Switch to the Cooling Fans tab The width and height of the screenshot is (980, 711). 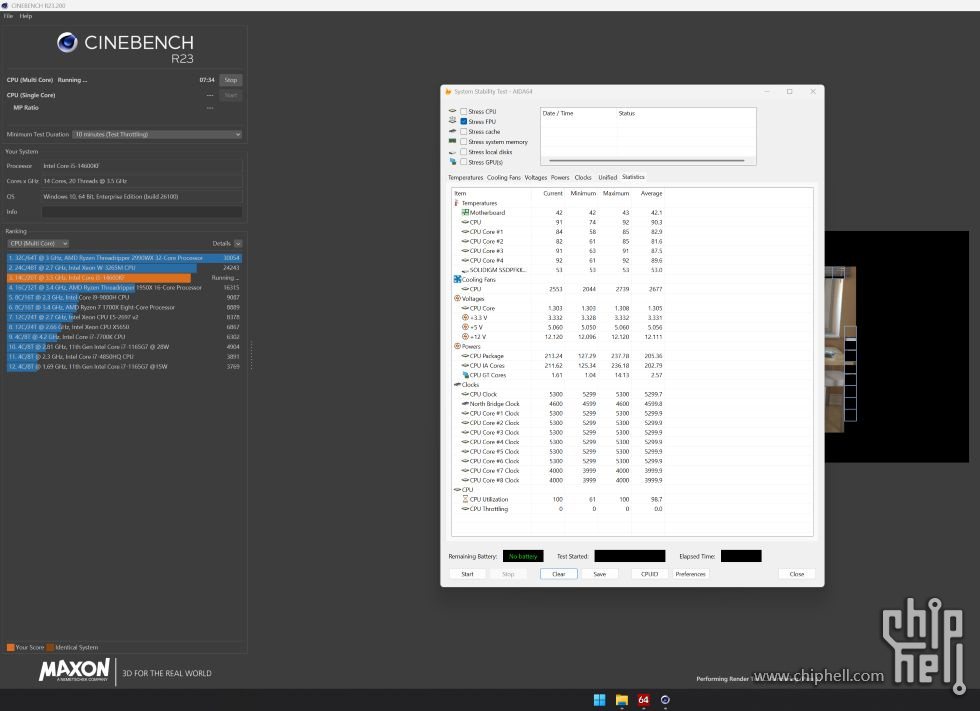(504, 177)
